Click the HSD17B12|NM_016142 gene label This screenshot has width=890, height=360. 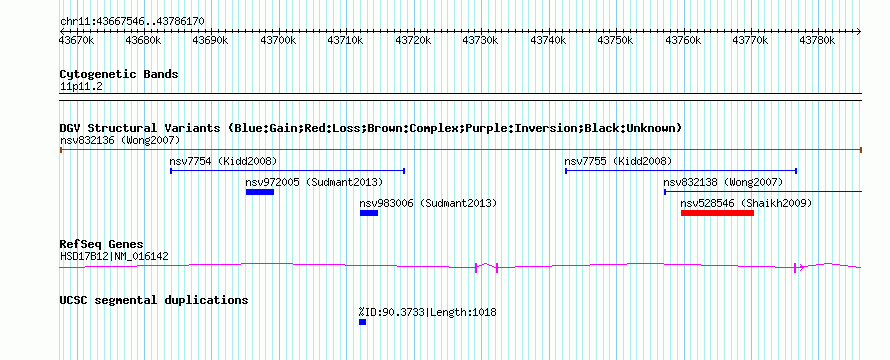114,257
